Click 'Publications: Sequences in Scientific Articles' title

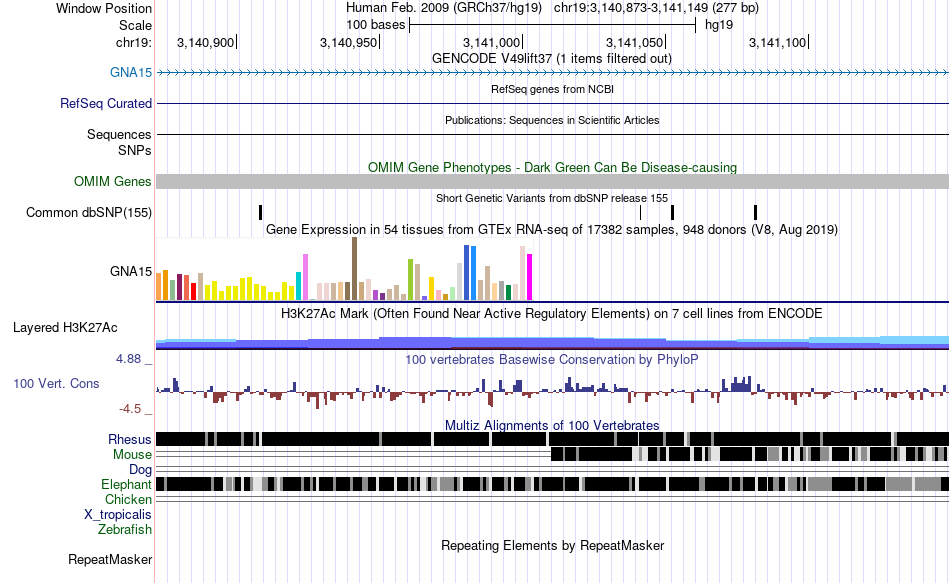552,121
